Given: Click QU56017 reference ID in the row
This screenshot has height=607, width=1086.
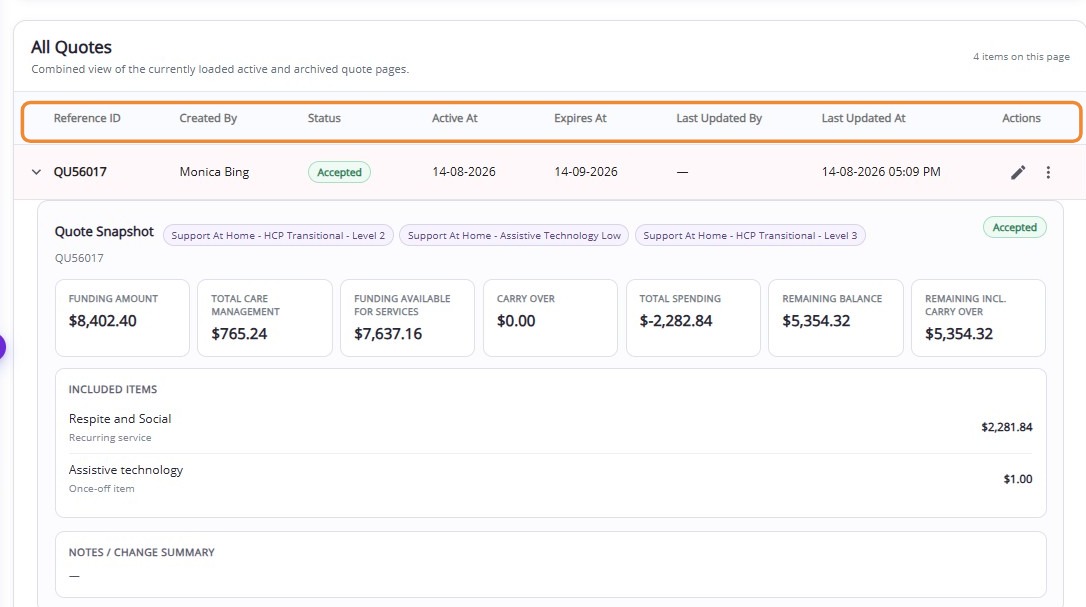Looking at the screenshot, I should pyautogui.click(x=80, y=172).
